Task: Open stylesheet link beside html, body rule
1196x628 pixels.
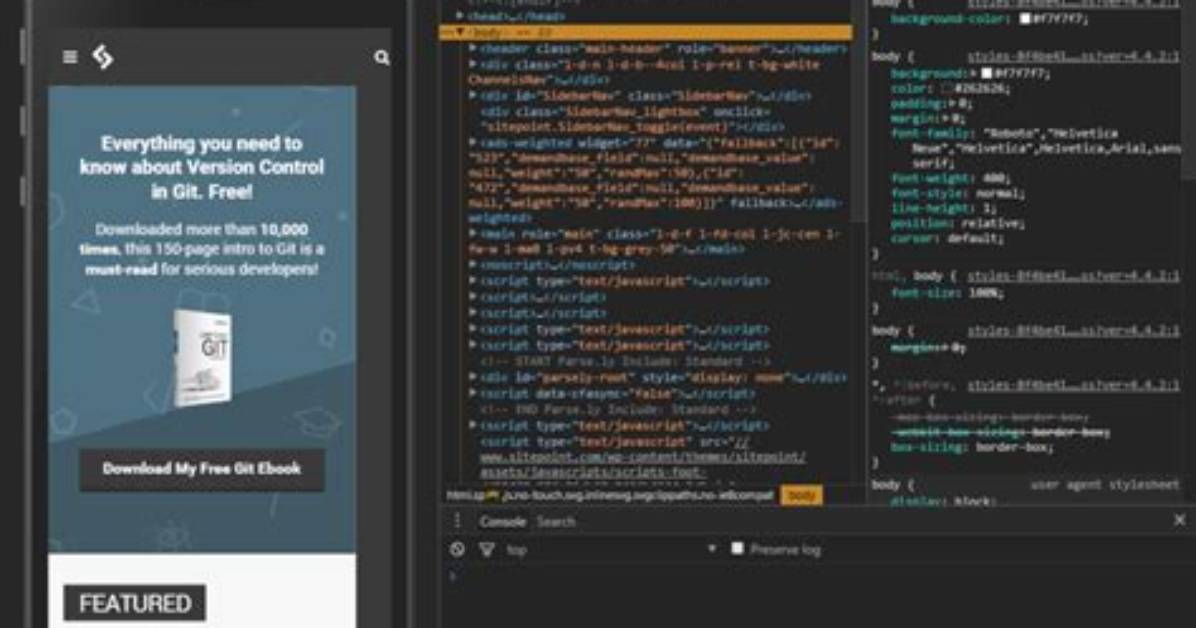Action: pyautogui.click(x=1073, y=275)
